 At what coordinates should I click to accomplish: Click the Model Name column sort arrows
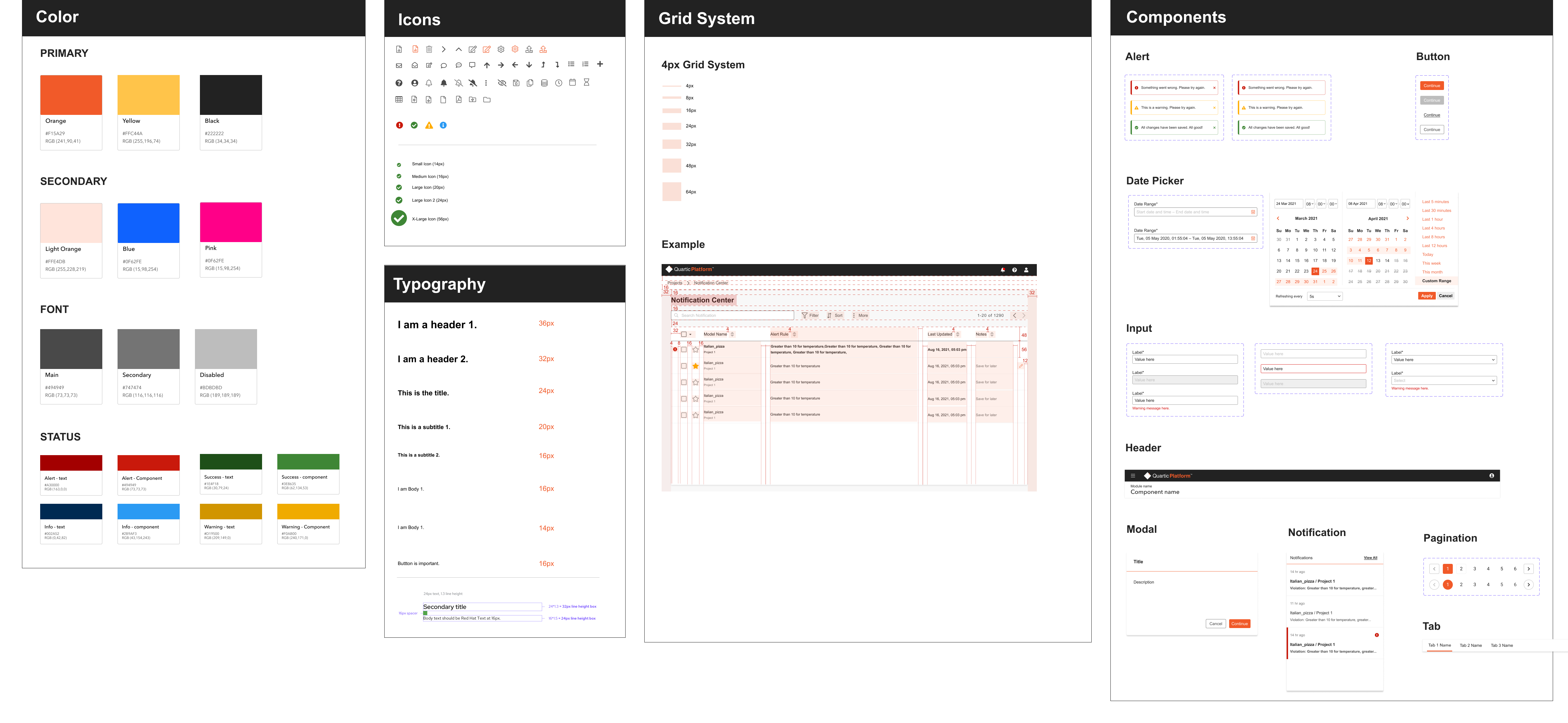732,334
